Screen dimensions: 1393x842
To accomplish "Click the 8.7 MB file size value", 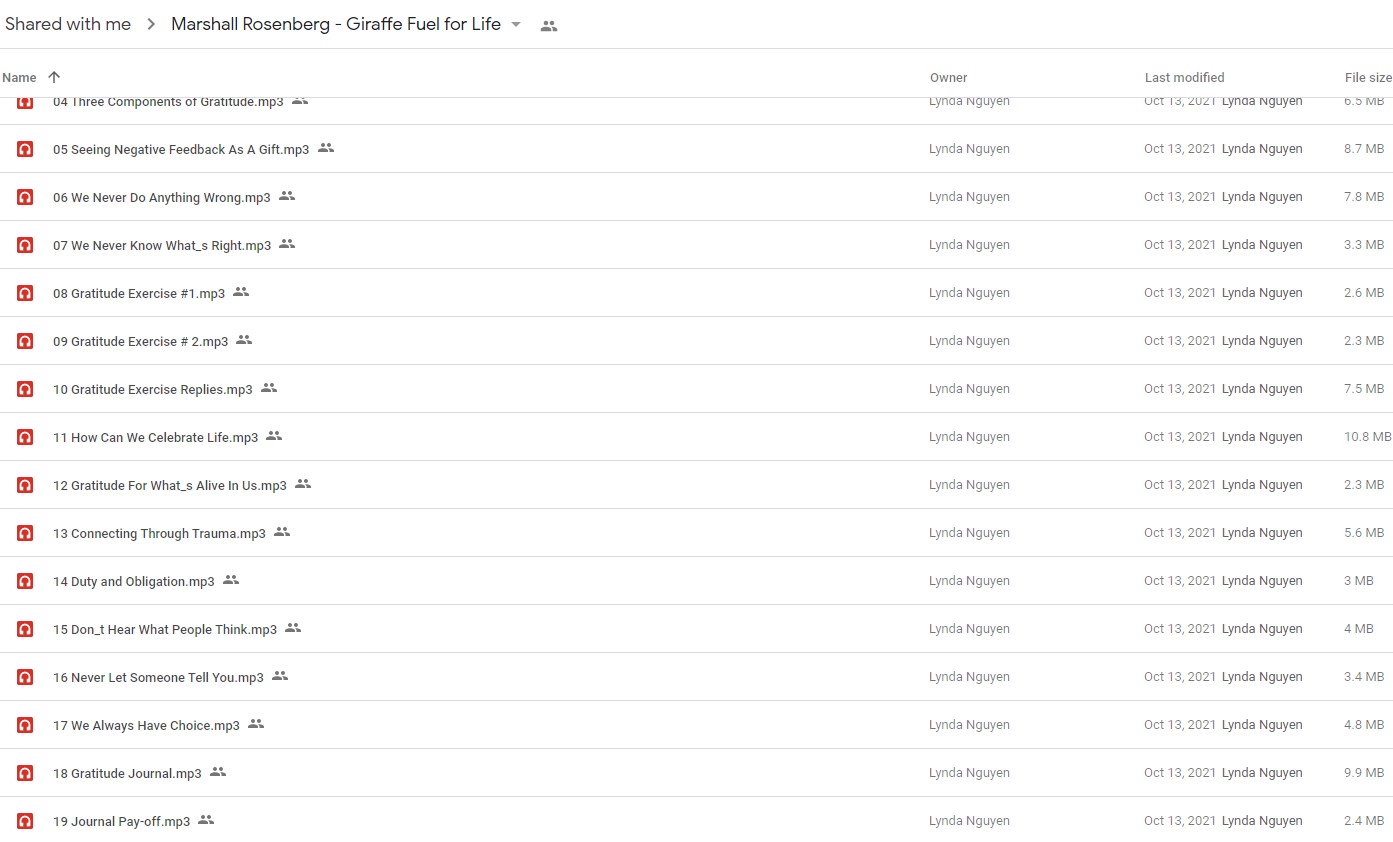I will pyautogui.click(x=1364, y=149).
